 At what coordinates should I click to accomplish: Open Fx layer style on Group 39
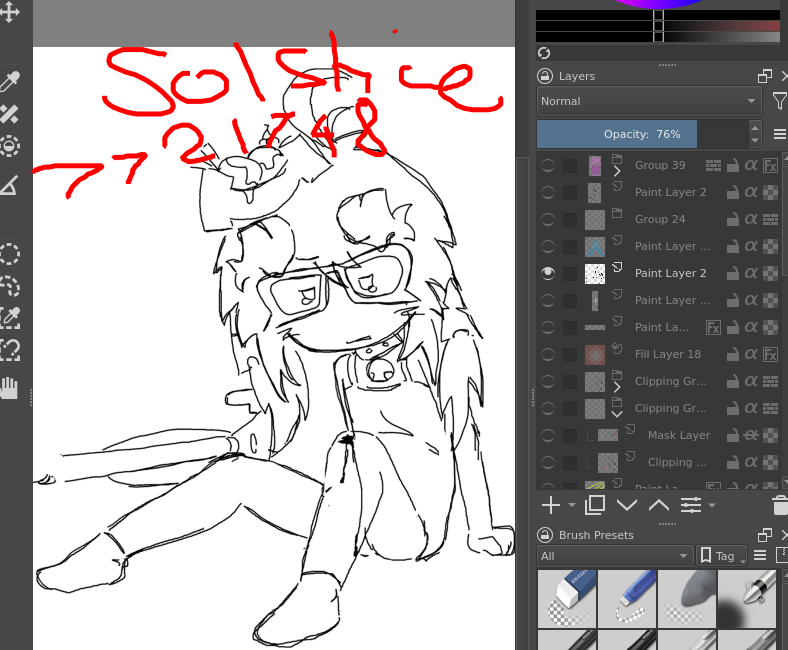tap(770, 165)
